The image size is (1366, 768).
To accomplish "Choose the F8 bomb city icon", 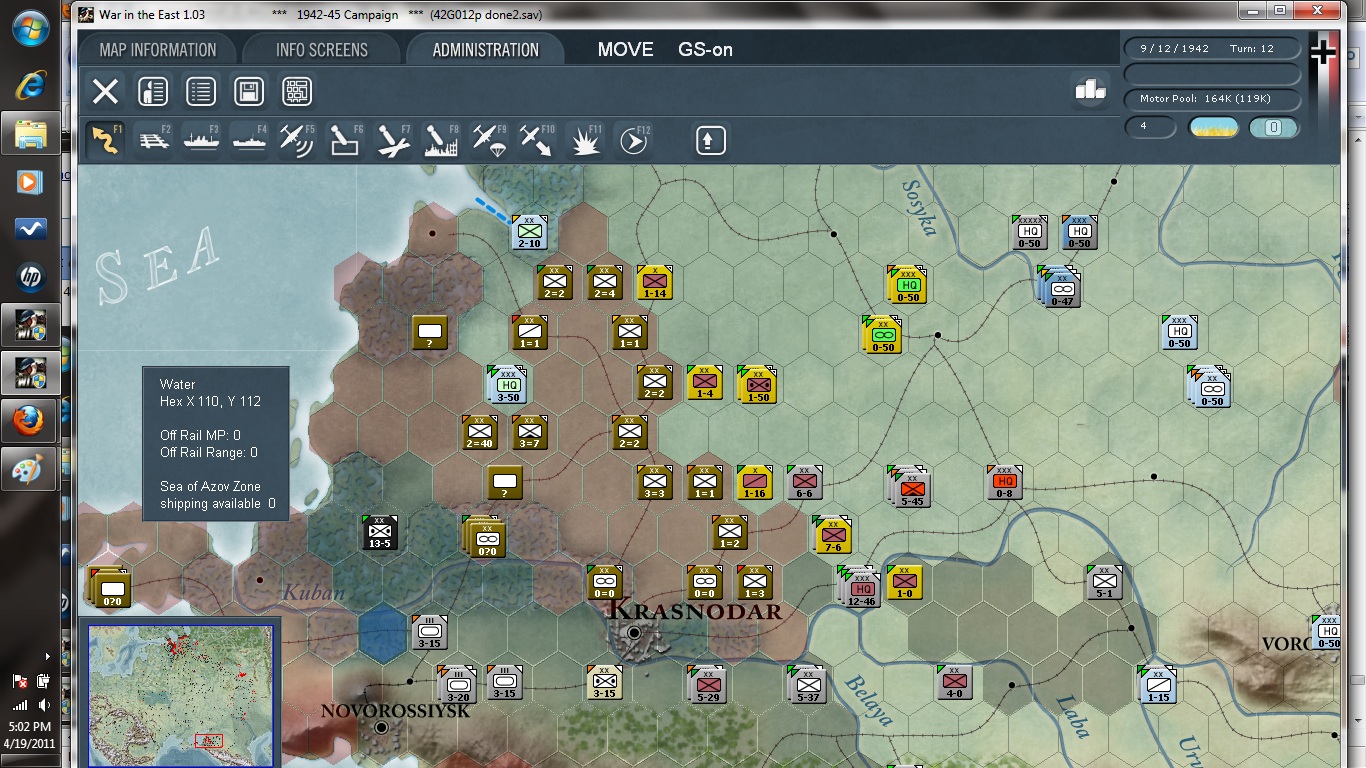I will [x=441, y=140].
